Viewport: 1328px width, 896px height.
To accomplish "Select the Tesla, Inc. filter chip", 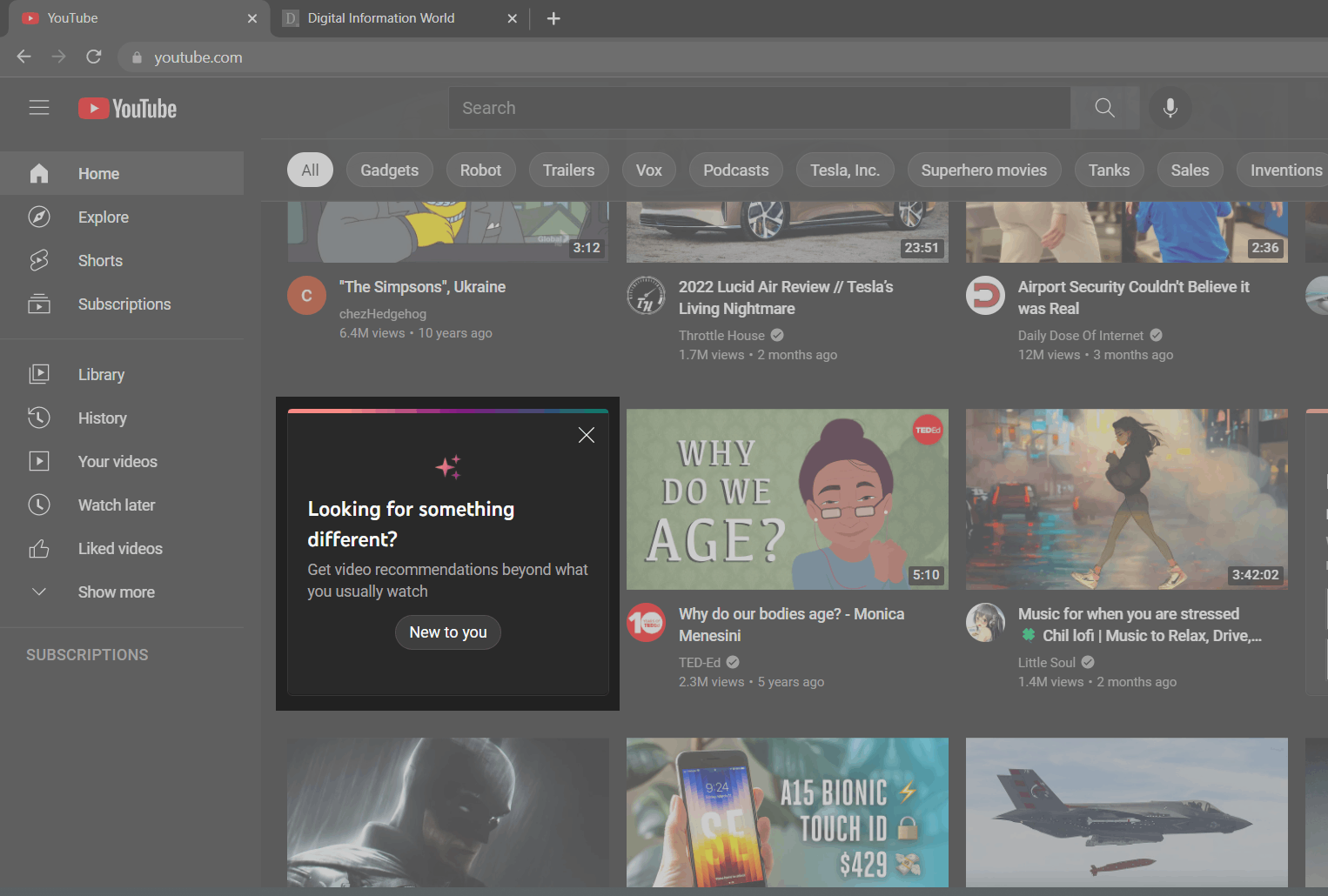I will (x=845, y=170).
